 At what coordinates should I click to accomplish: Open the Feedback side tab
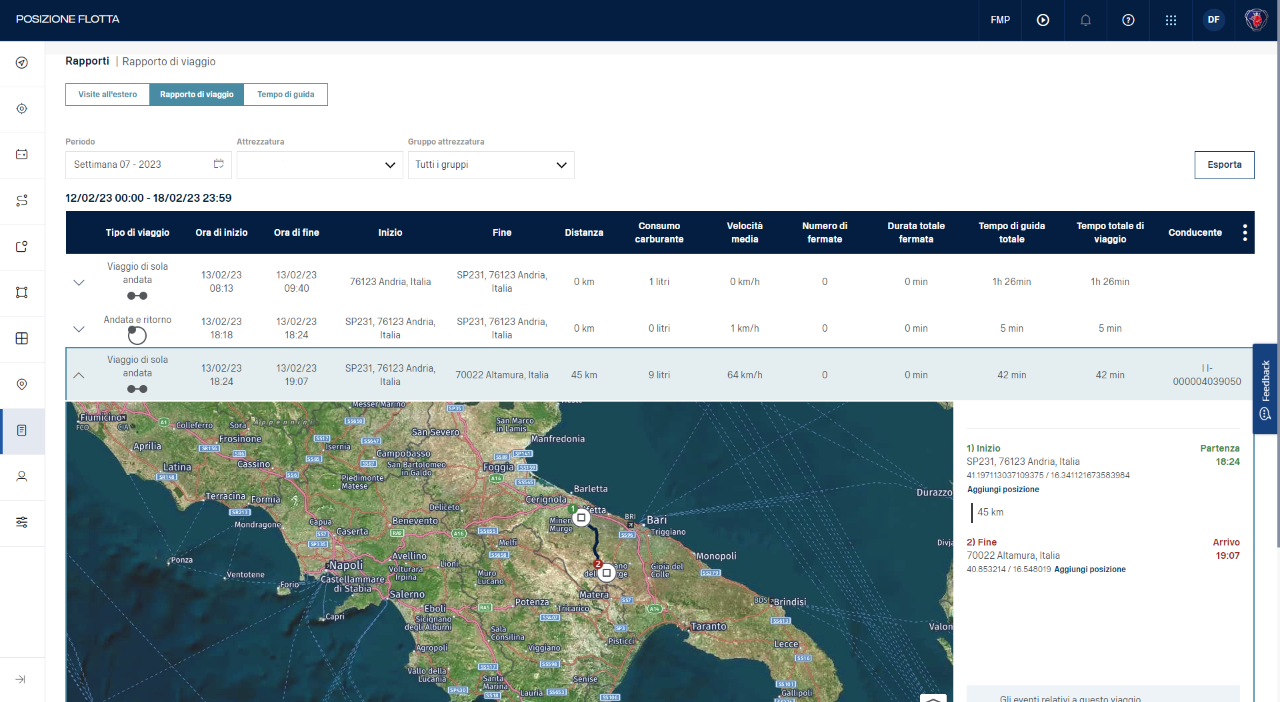coord(1266,389)
